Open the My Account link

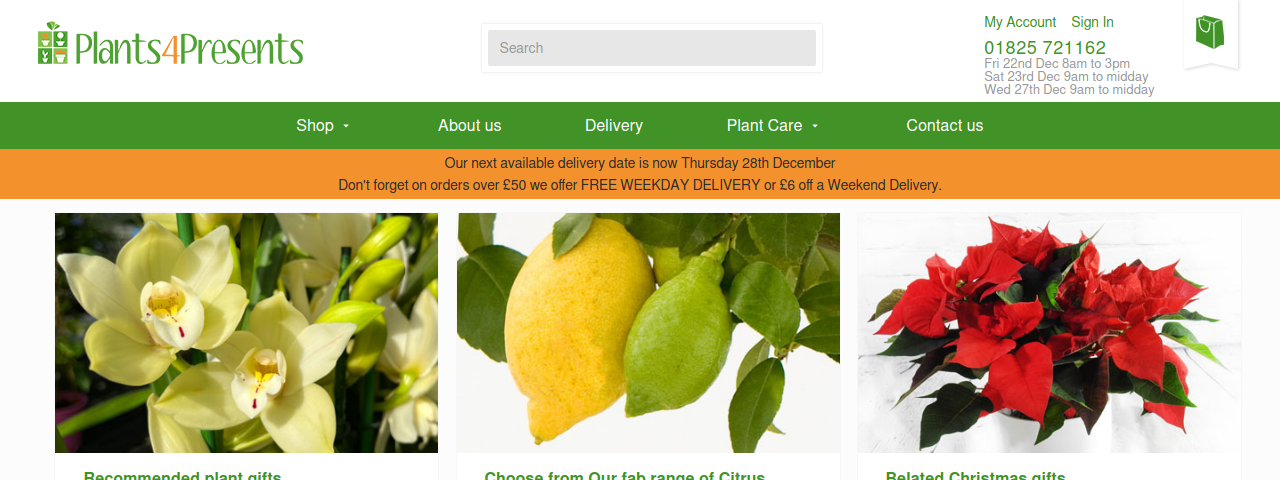coord(1020,22)
